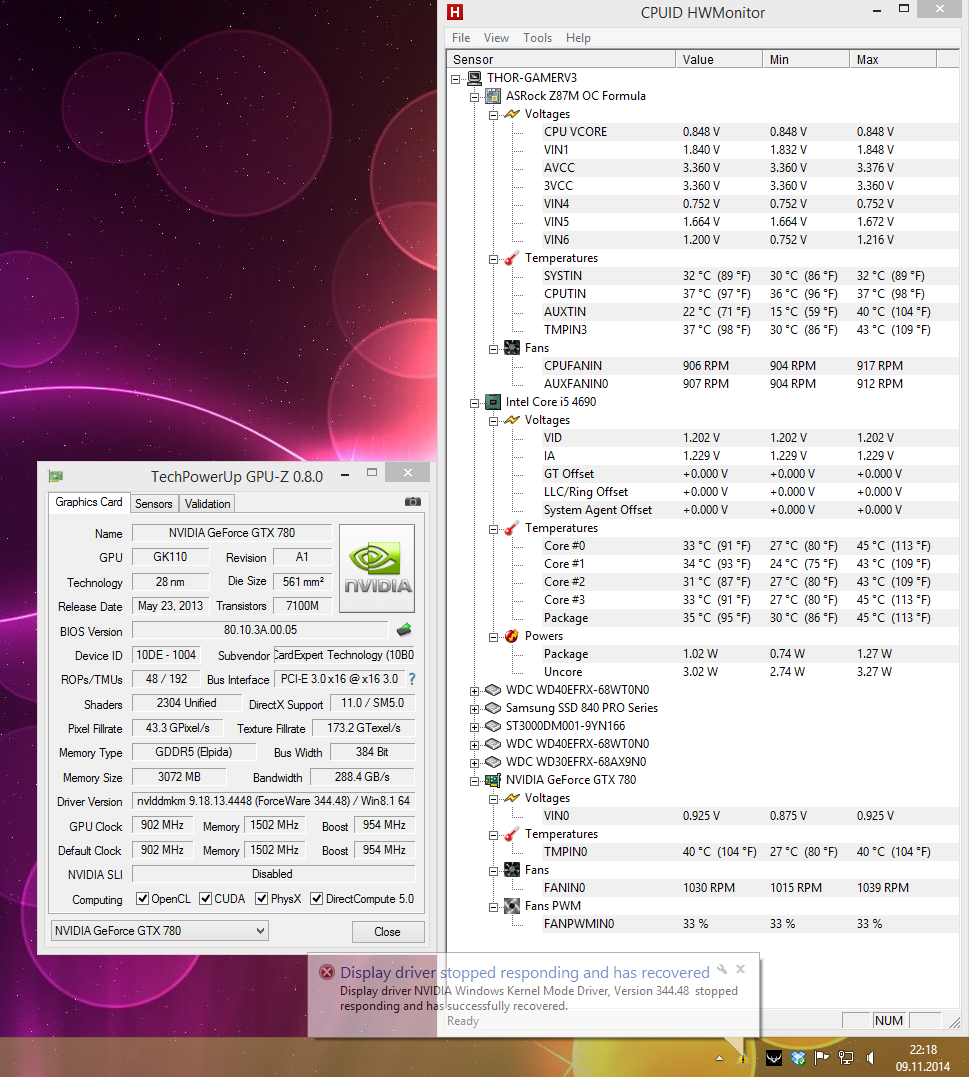
Task: Click the Sensor column header
Action: pos(561,59)
